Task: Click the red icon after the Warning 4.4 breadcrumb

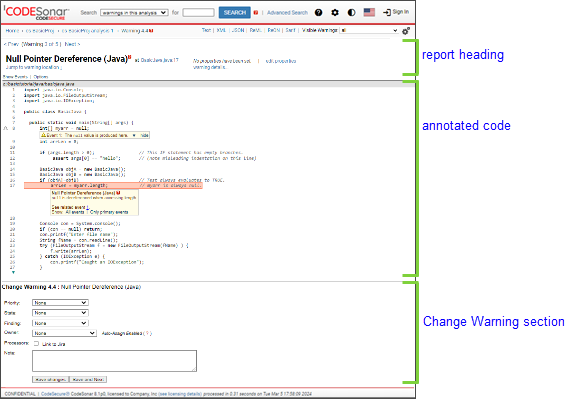Action: [151, 31]
